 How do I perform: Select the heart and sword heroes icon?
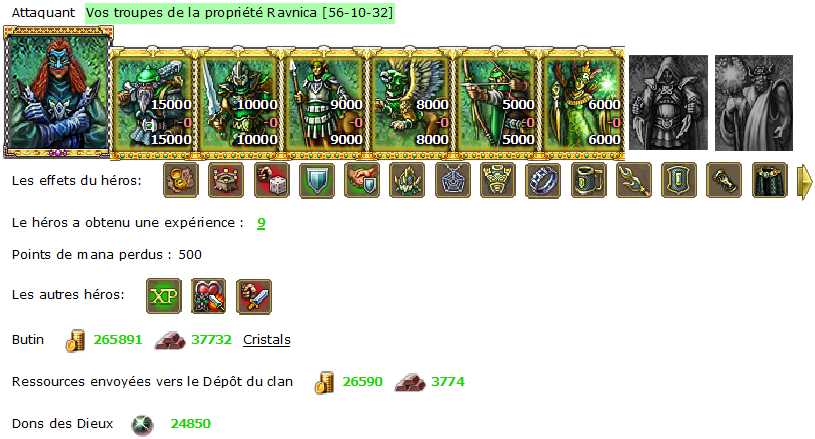[x=208, y=296]
